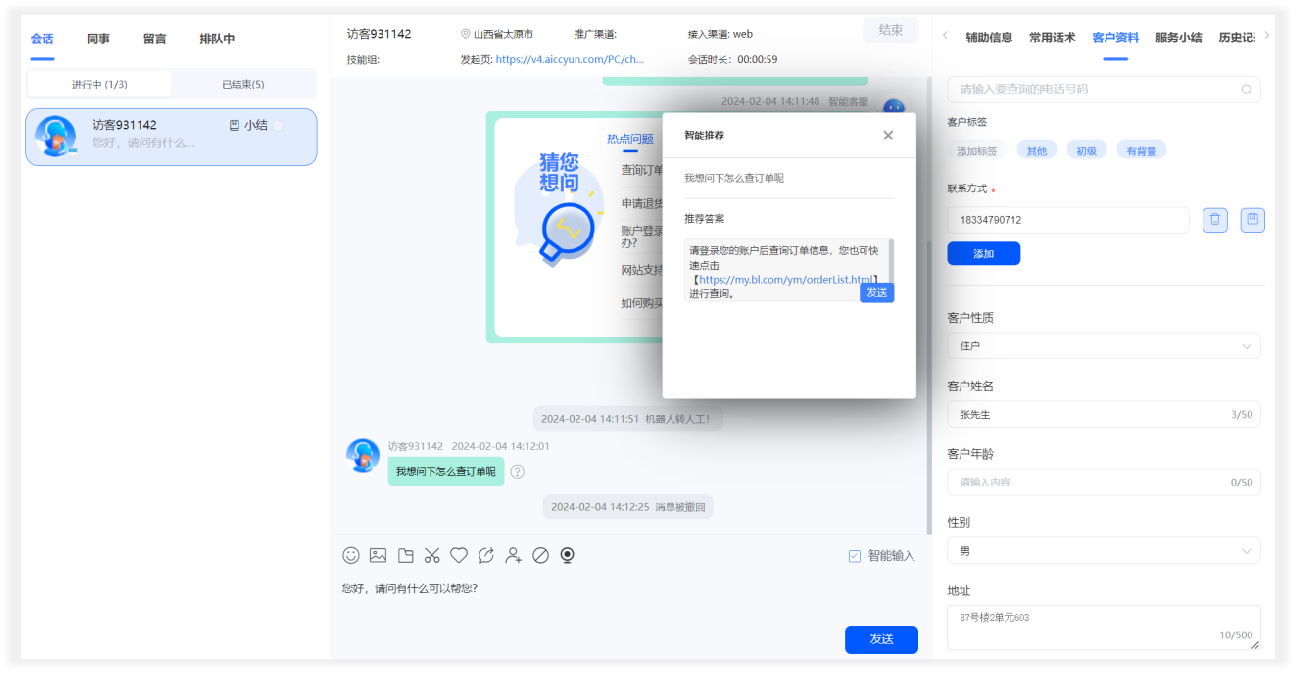The image size is (1297, 675).
Task: Click the transfer conversation icon
Action: (x=486, y=555)
